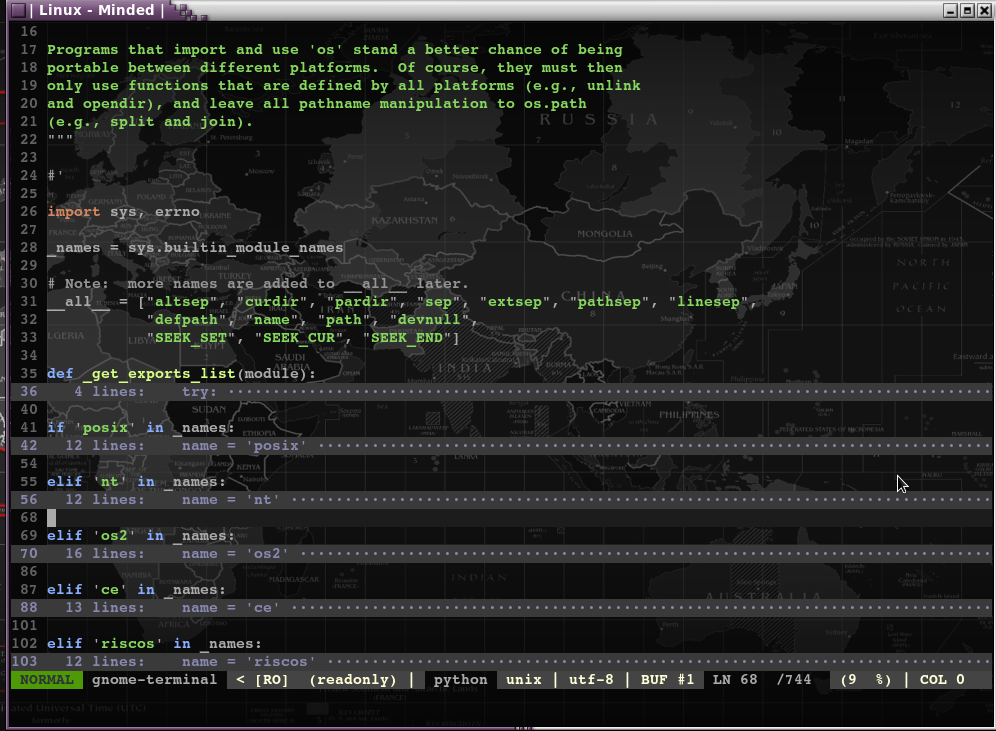996x731 pixels.
Task: Click the "curdir" string in __all__ list
Action: 272,302
